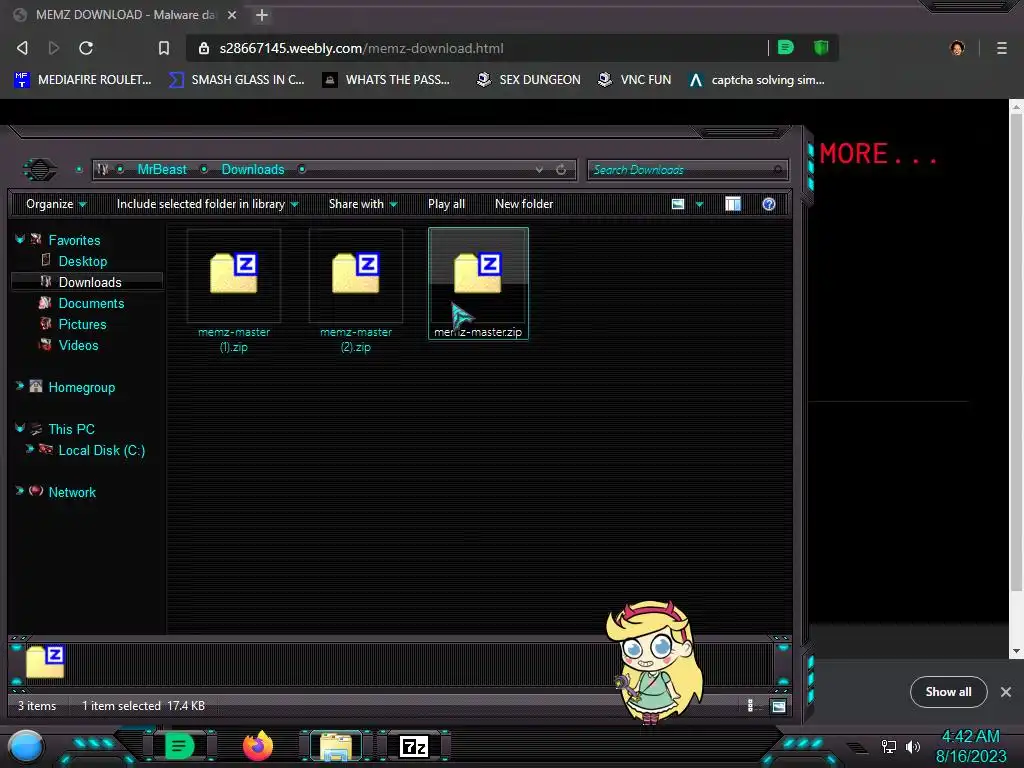
Task: Open the green chat app on taskbar
Action: tap(179, 746)
